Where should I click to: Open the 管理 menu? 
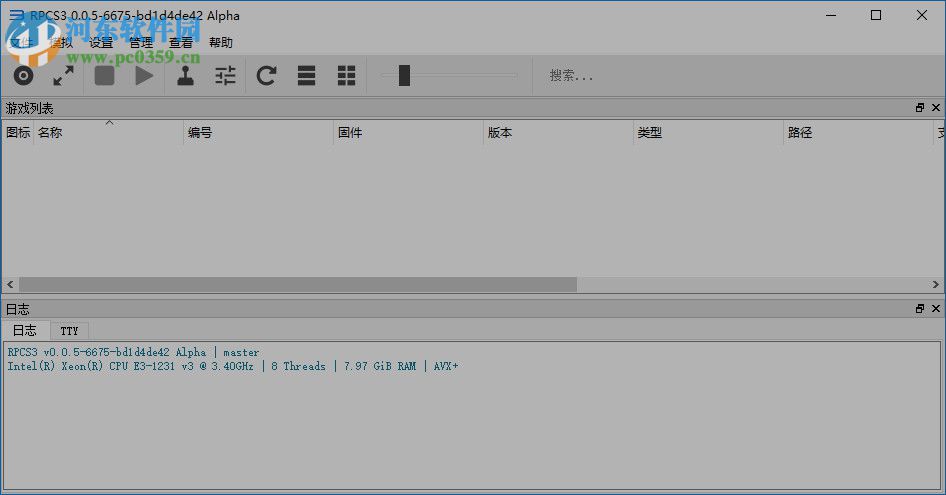pos(141,42)
